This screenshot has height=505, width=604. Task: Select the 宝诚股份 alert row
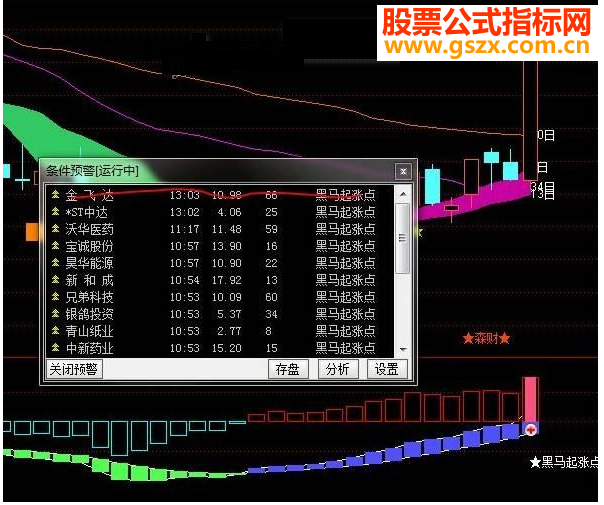coord(220,247)
